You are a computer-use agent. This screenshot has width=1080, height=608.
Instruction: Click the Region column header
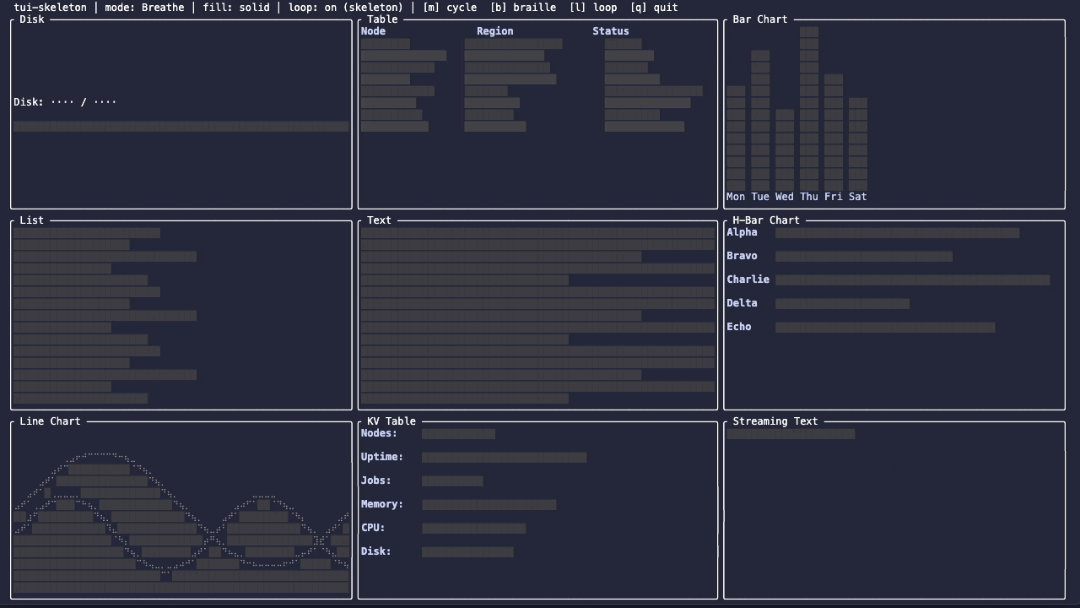point(495,31)
